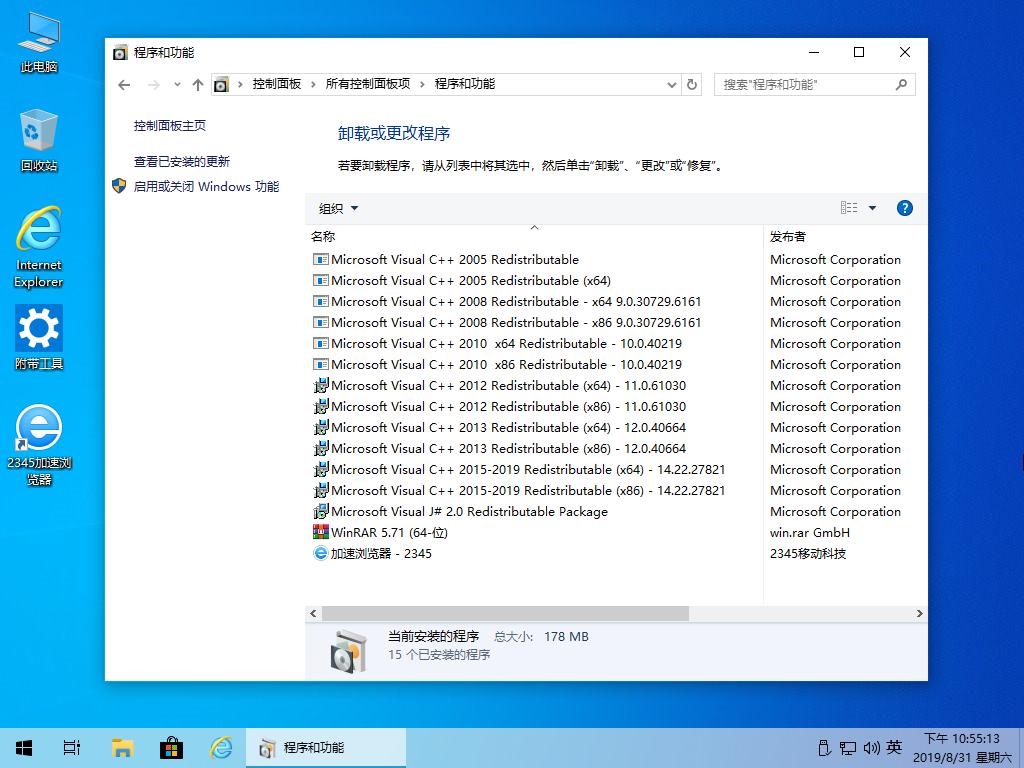
Task: Expand the chevron after 控制面板 breadcrumb
Action: [x=313, y=84]
